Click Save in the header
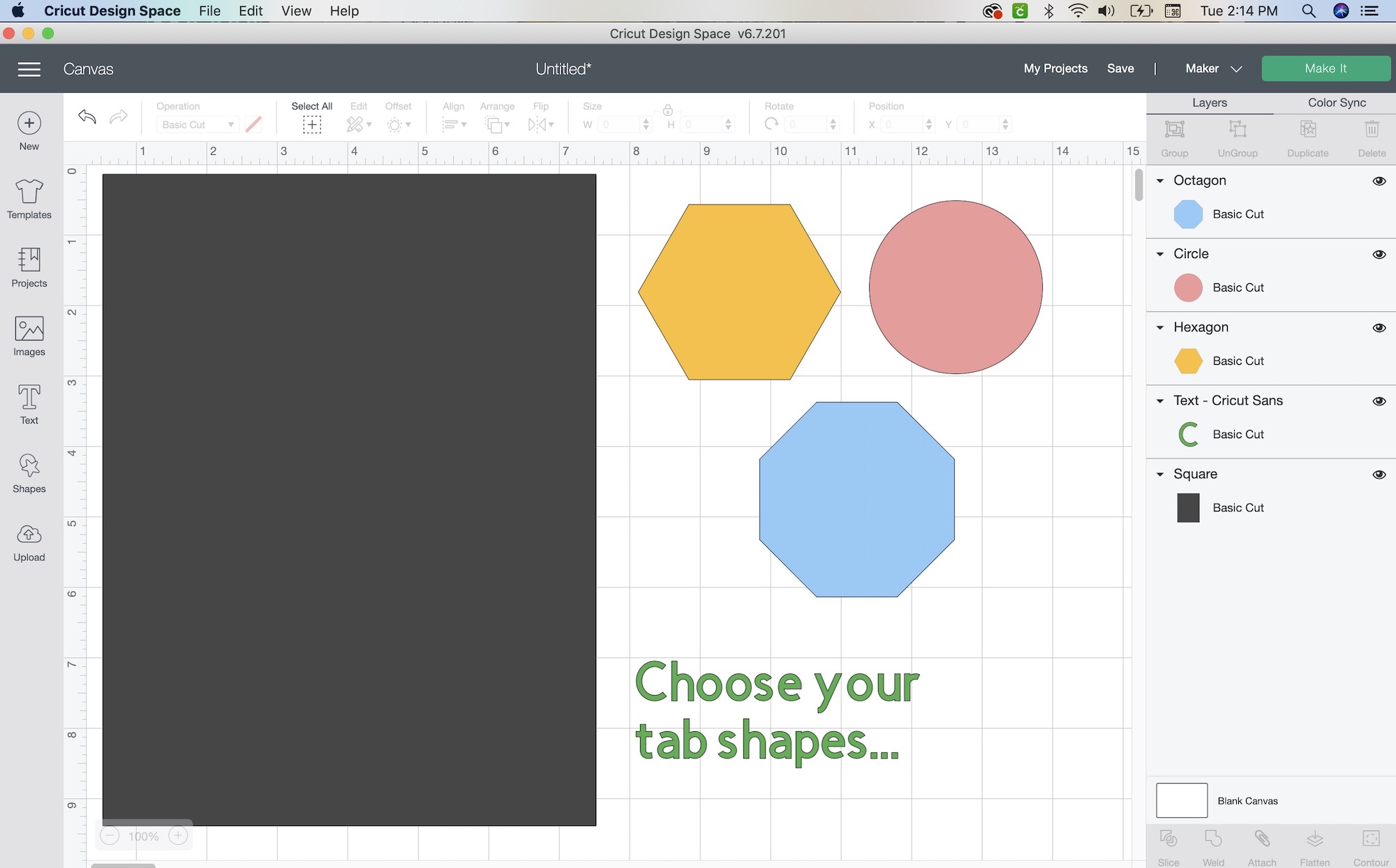 1120,68
